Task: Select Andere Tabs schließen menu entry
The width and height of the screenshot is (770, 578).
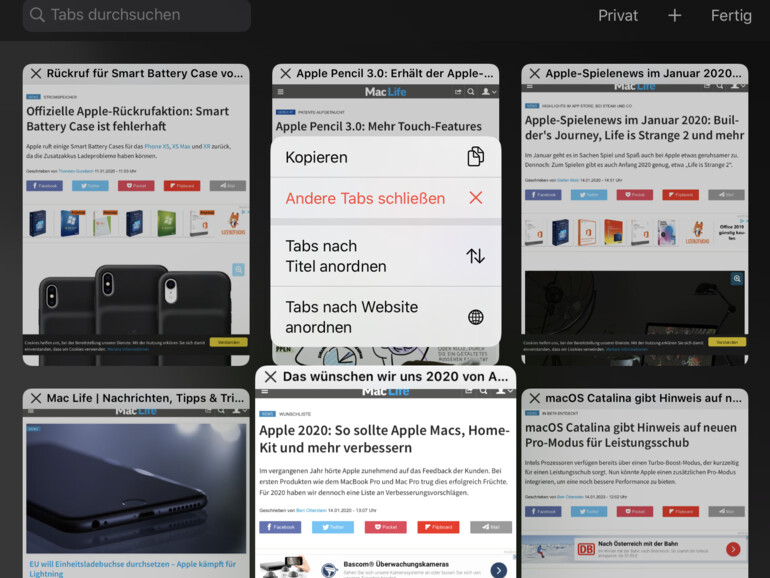Action: [x=385, y=198]
